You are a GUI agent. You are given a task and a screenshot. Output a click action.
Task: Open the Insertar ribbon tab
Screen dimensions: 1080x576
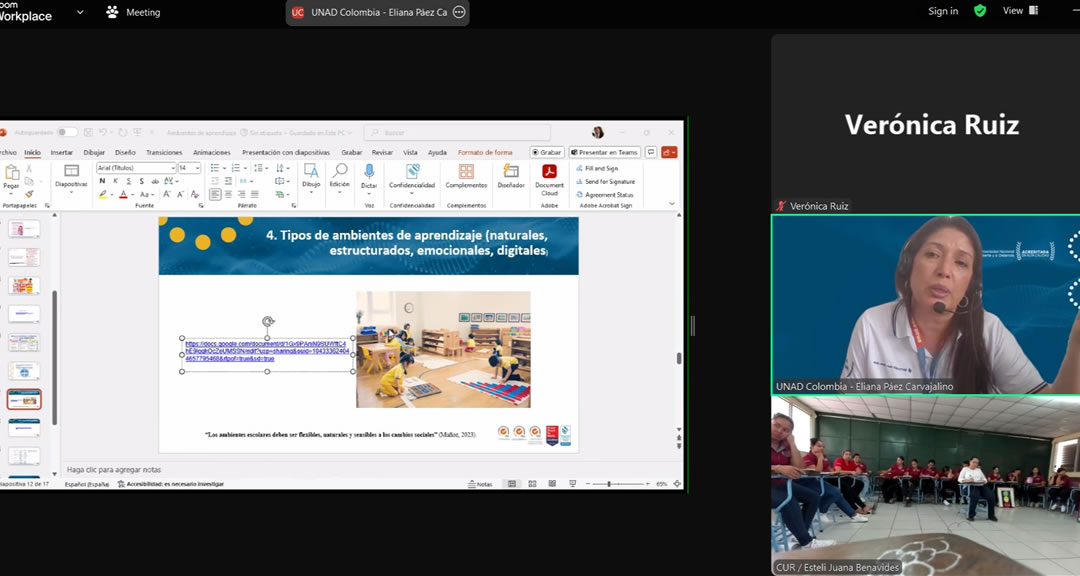point(61,152)
